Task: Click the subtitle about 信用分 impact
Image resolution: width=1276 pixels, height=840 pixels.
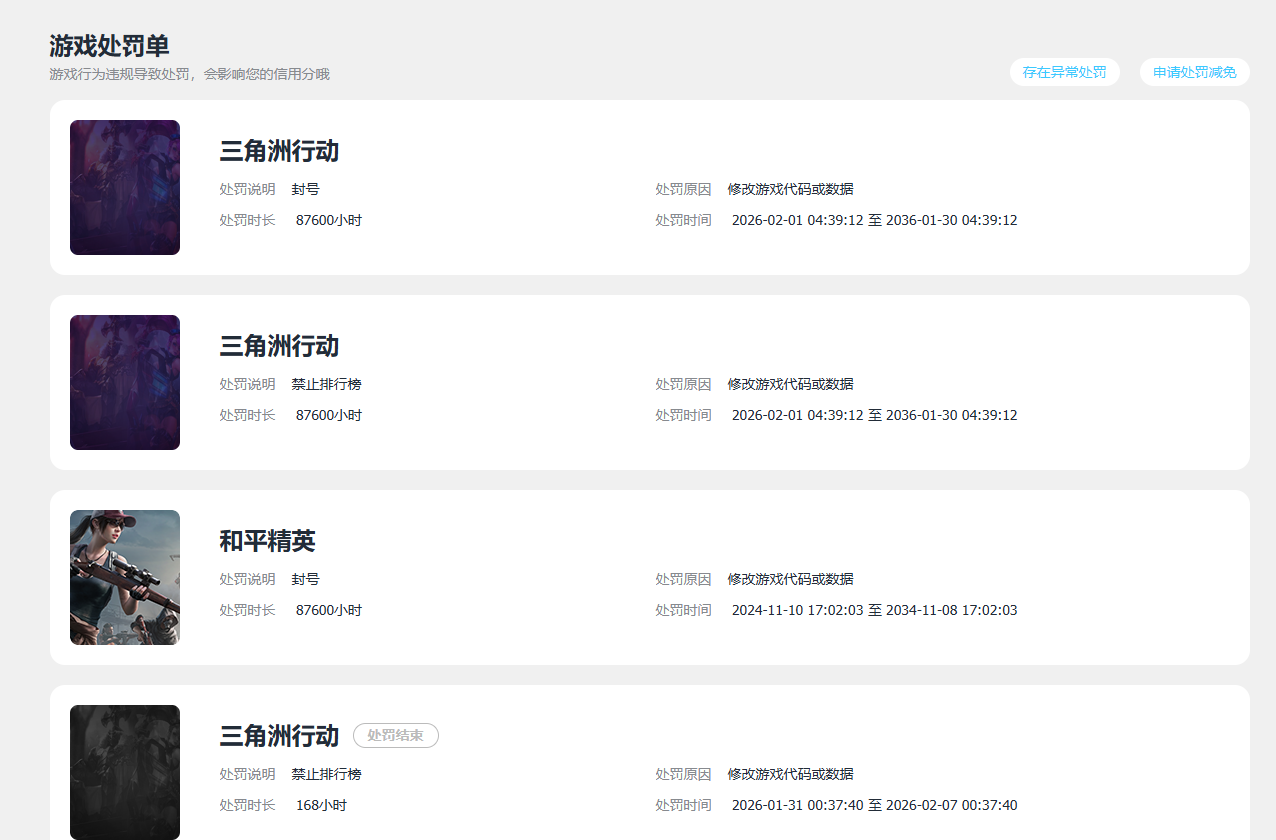Action: 189,74
